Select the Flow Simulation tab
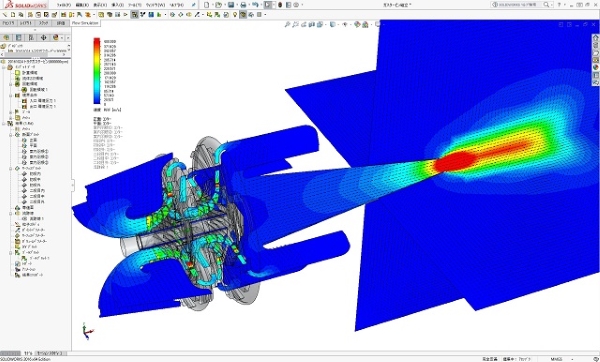Screen dimensions: 600x362 coord(85,23)
